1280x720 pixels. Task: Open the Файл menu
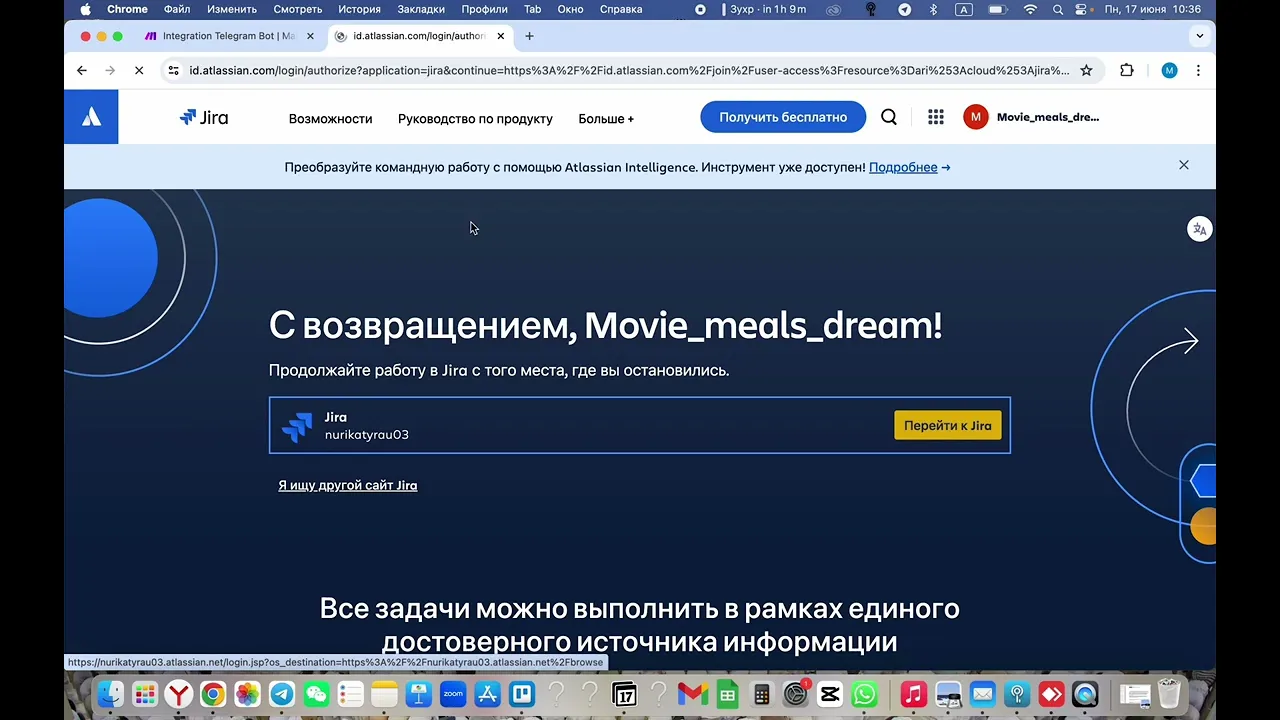[x=177, y=9]
